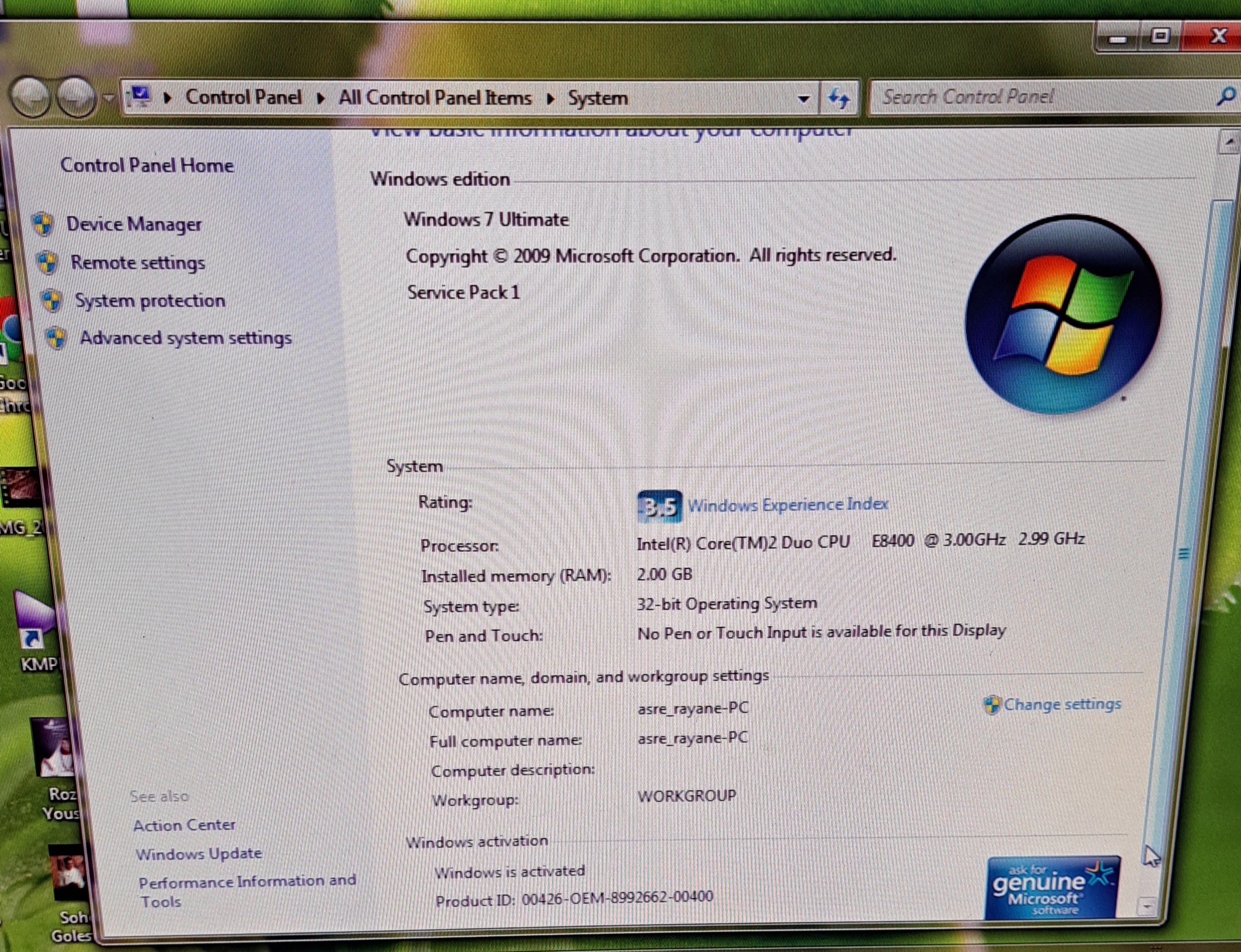The width and height of the screenshot is (1241, 952).
Task: Click shield icon beside System protection
Action: (x=52, y=301)
